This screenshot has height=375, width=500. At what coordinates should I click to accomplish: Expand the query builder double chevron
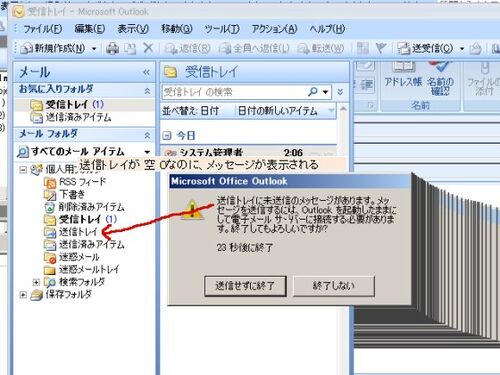pyautogui.click(x=340, y=92)
